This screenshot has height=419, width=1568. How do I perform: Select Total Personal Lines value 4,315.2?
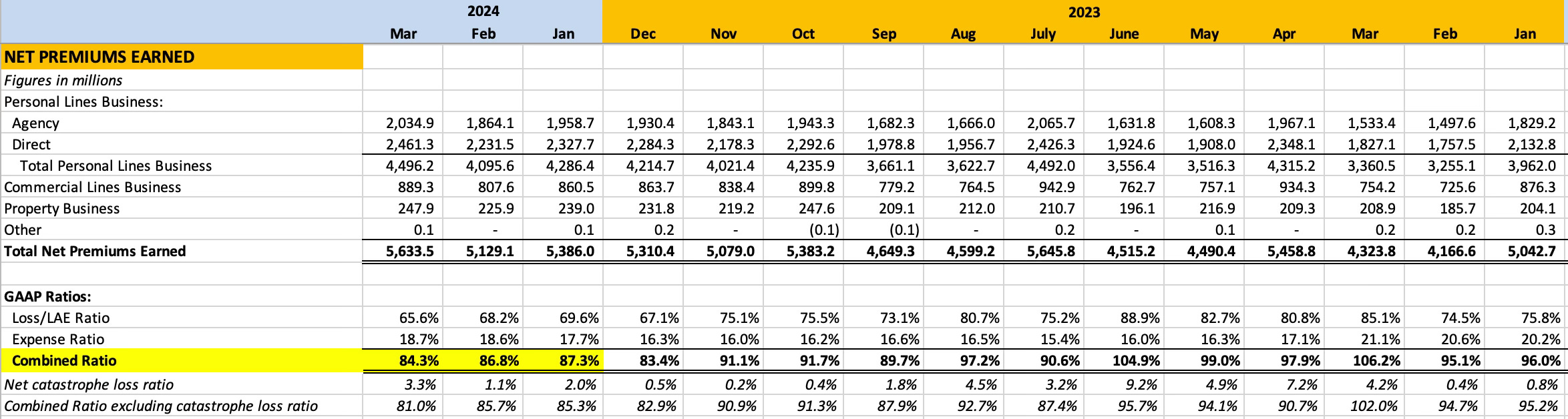pyautogui.click(x=1292, y=165)
